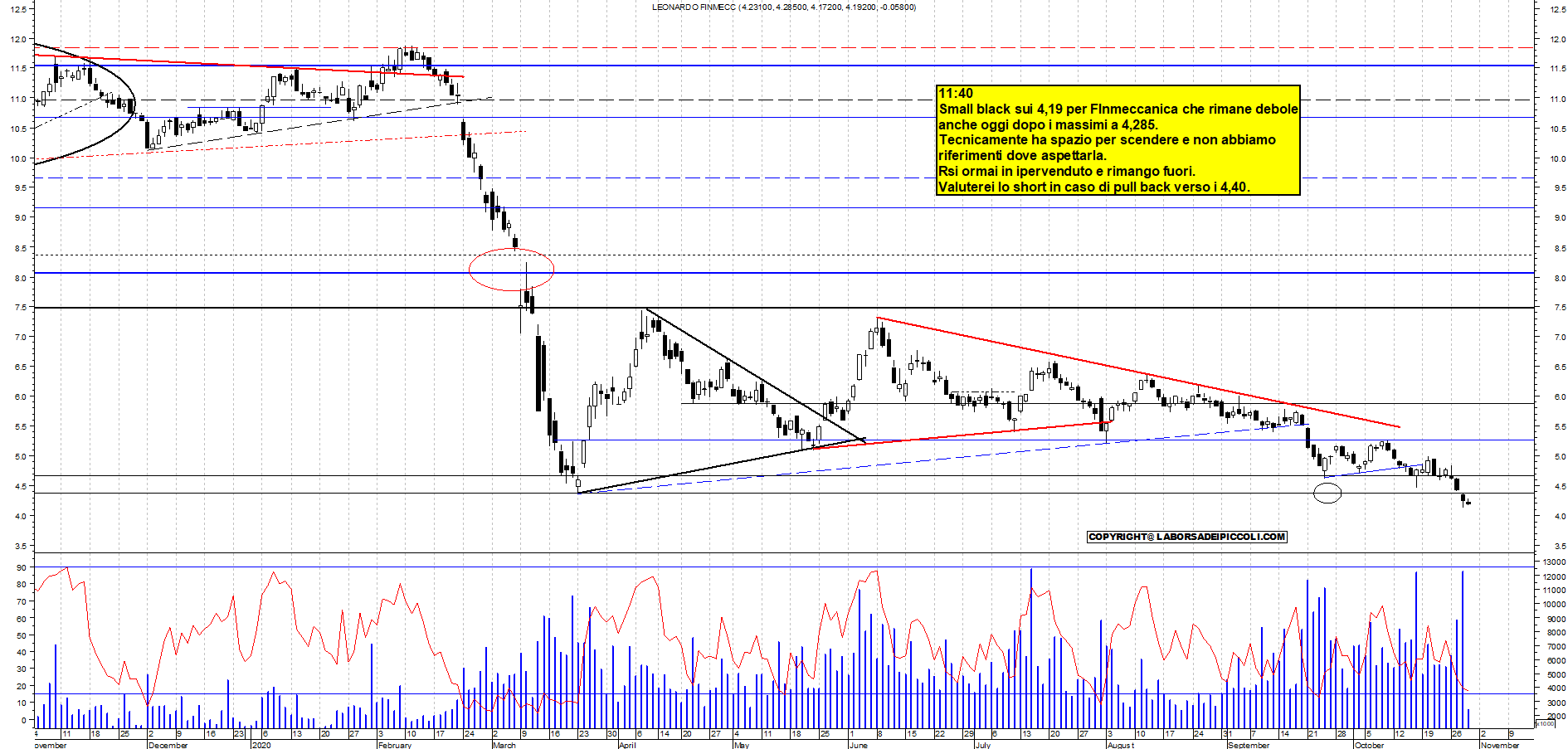Click the "70" RSI scale label
Screen dimensions: 1568x749
[x=21, y=601]
